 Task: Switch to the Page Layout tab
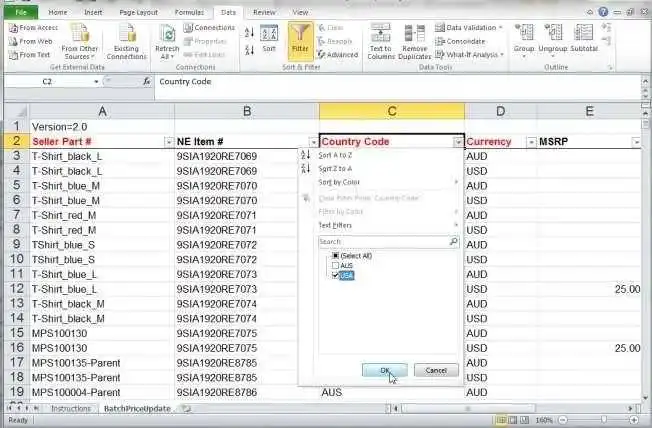pos(138,12)
